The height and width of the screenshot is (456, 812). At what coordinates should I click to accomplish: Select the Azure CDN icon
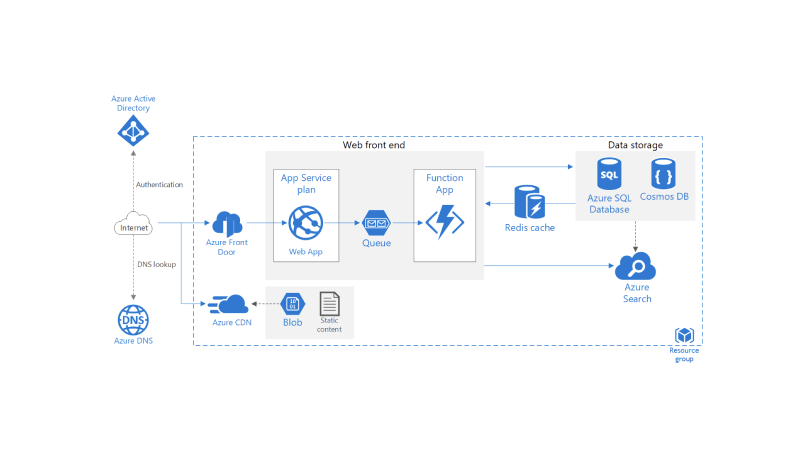click(x=229, y=304)
